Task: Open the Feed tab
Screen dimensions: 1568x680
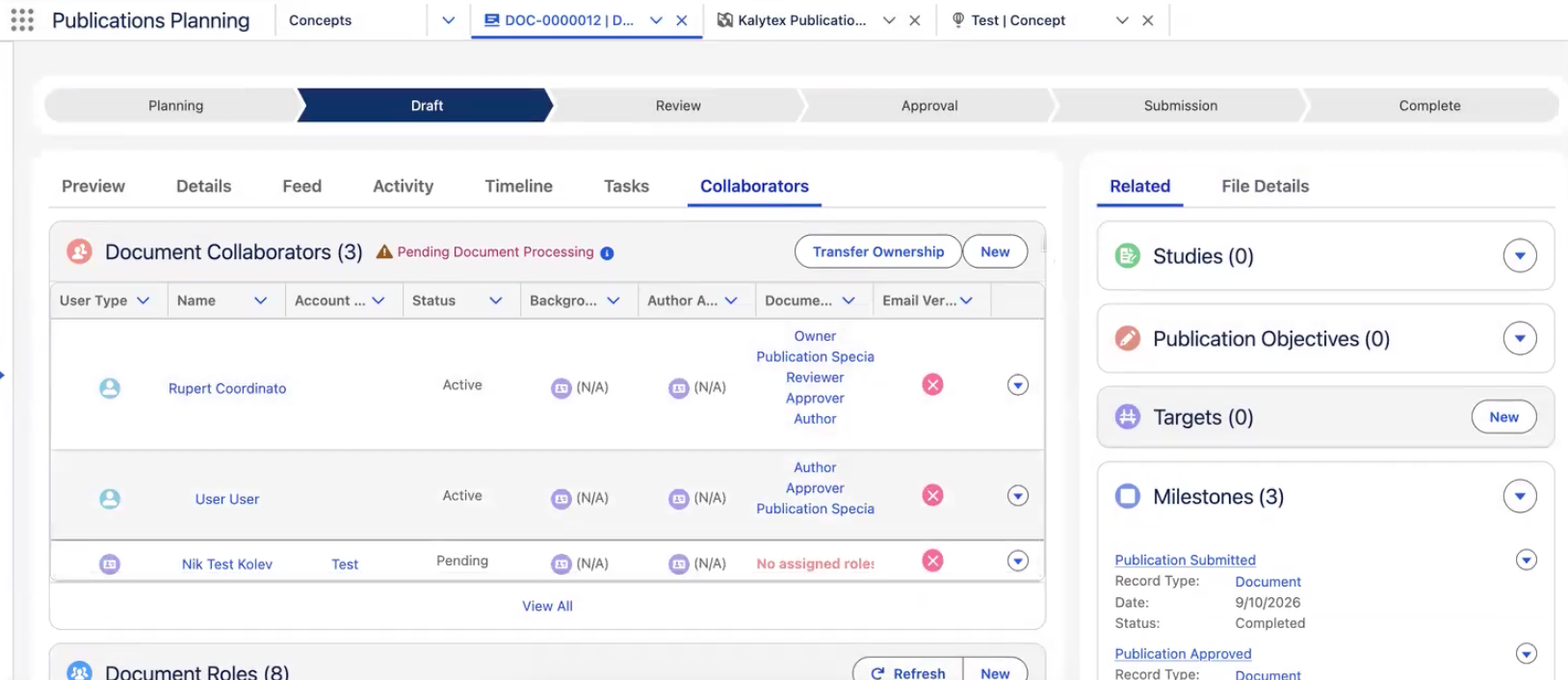Action: [x=301, y=186]
